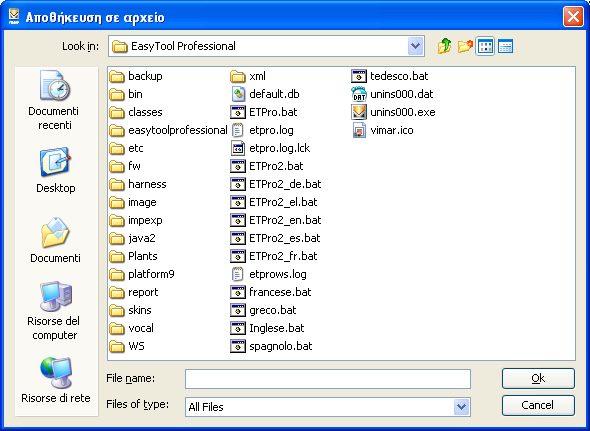Select the impexp folder
The image size is (590, 431).
(136, 220)
